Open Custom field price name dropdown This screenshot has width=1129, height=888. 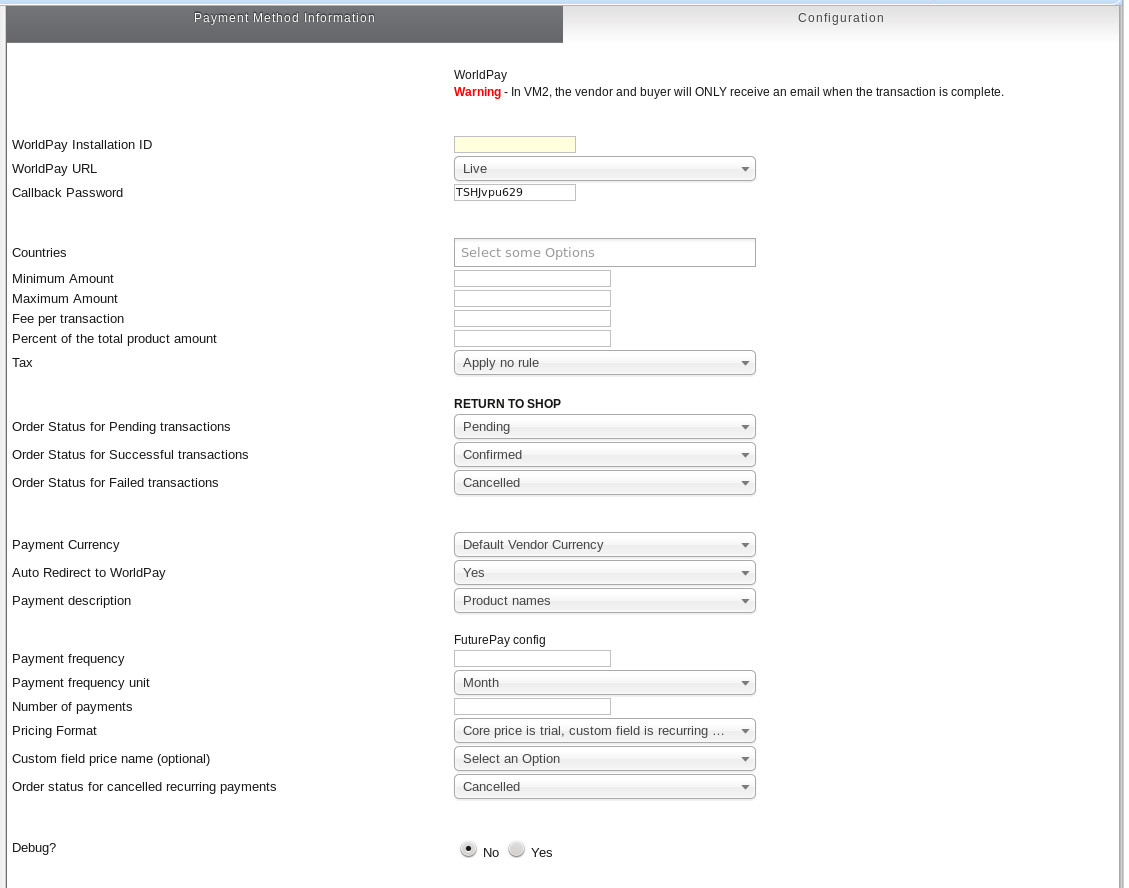[605, 759]
